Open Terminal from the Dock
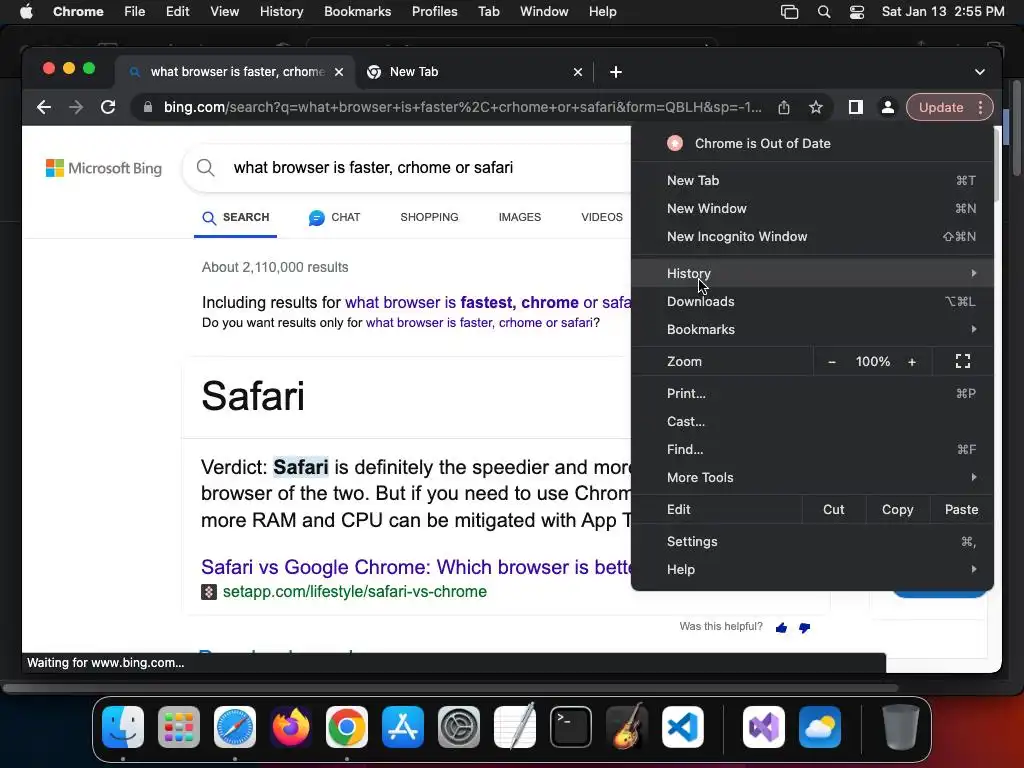 (571, 727)
